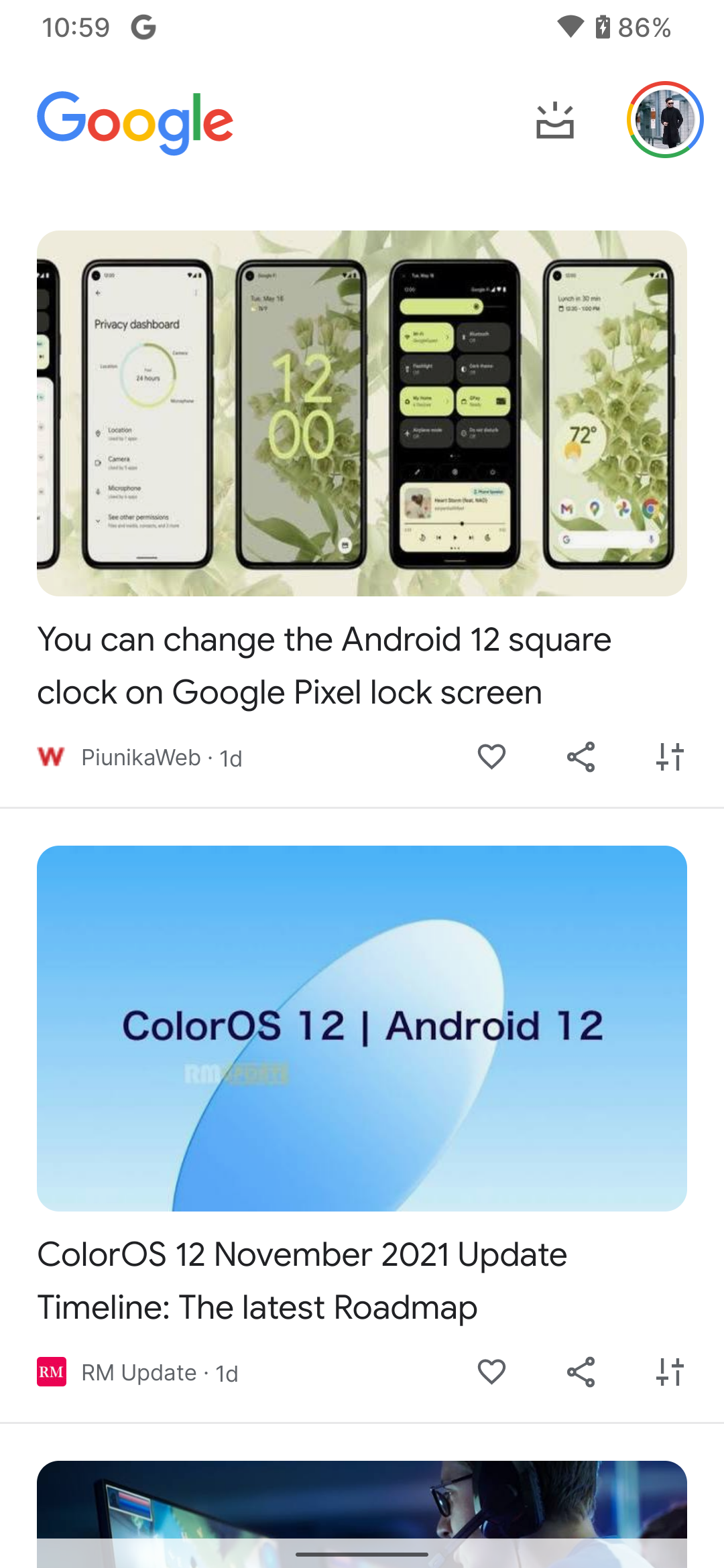Read 'ColorOS 12 November 2021 Update Timeline' headline
Screen dimensions: 724x1568
click(x=302, y=1281)
